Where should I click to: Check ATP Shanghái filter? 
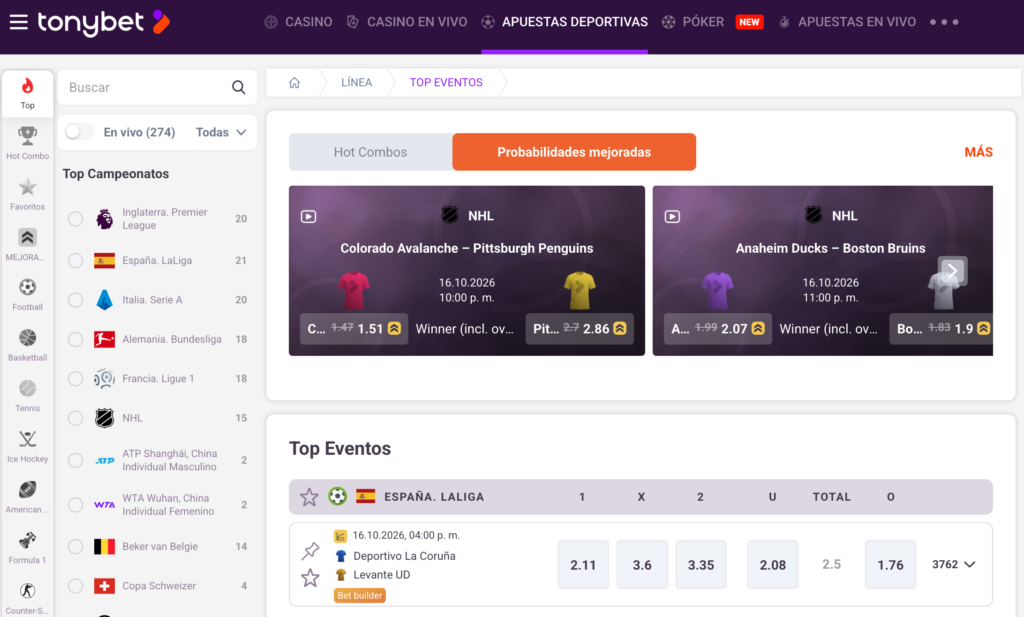pyautogui.click(x=76, y=460)
